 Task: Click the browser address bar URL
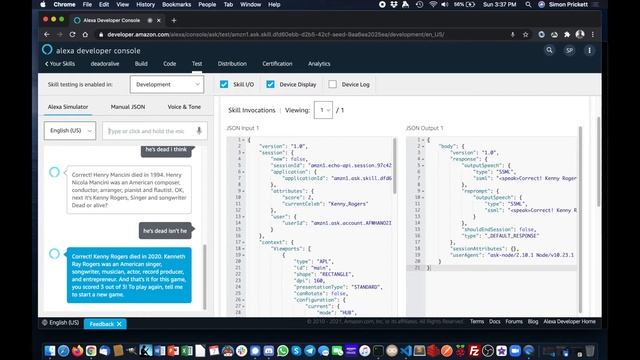tap(276, 35)
